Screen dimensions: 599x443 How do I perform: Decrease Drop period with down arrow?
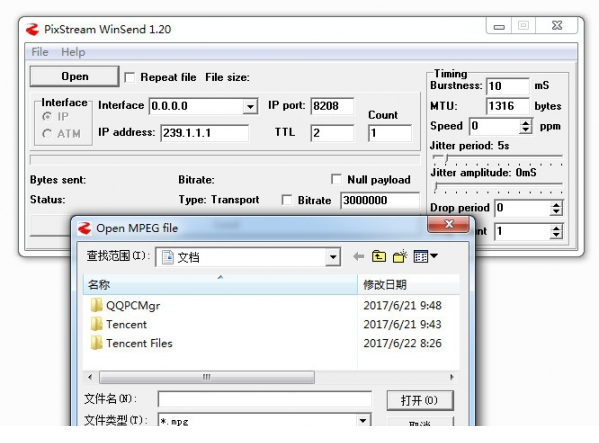556,212
